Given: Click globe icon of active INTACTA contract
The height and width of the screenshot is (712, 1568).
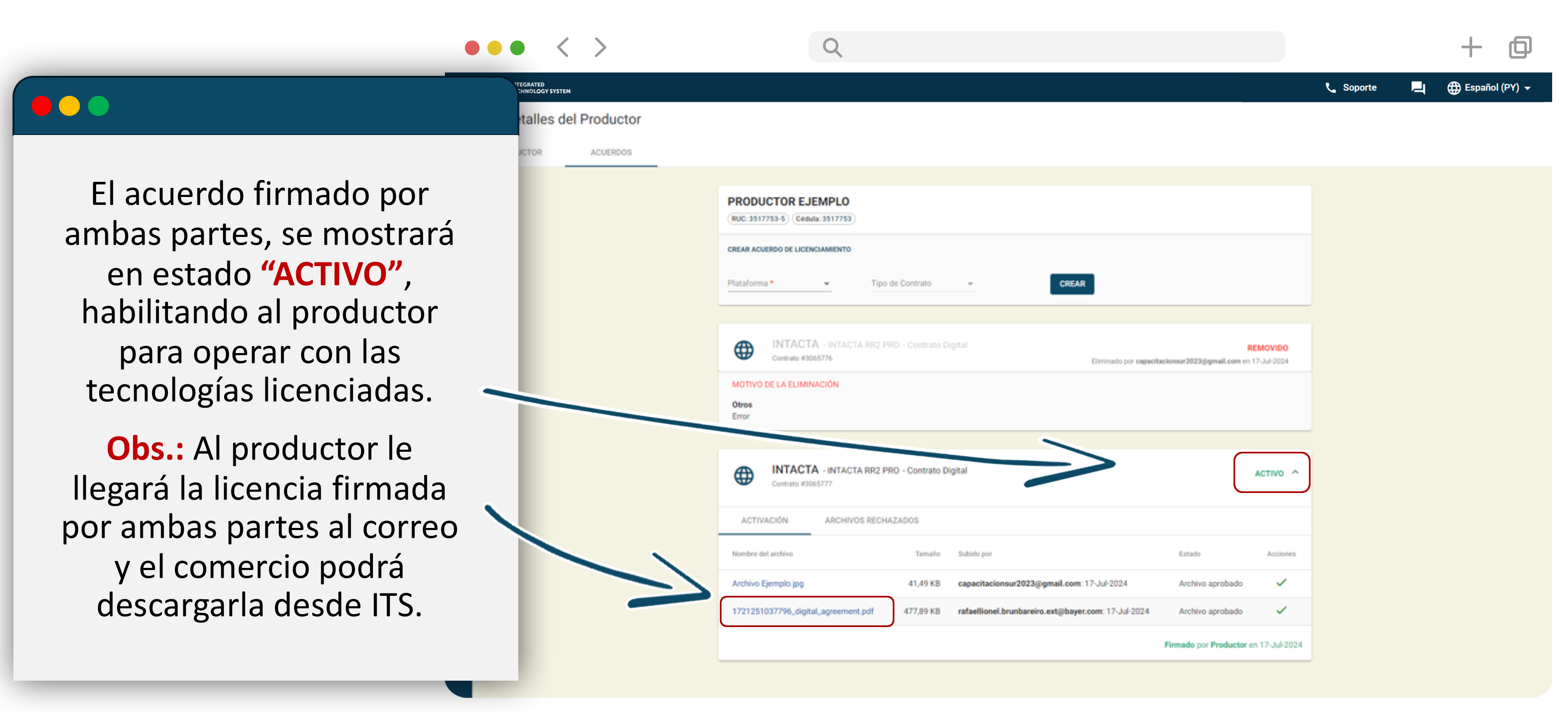Looking at the screenshot, I should point(743,475).
